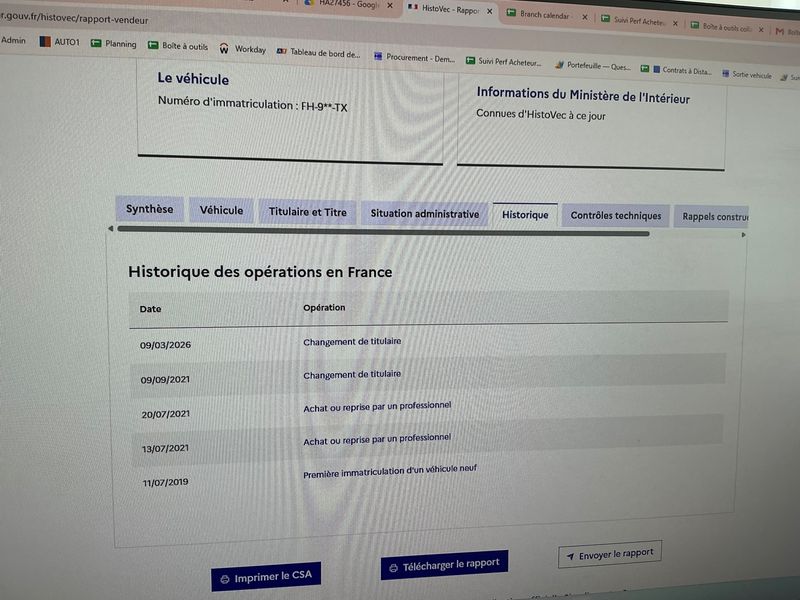Viewport: 800px width, 600px height.
Task: Click the tab strip right scroll arrow
Action: [x=743, y=235]
